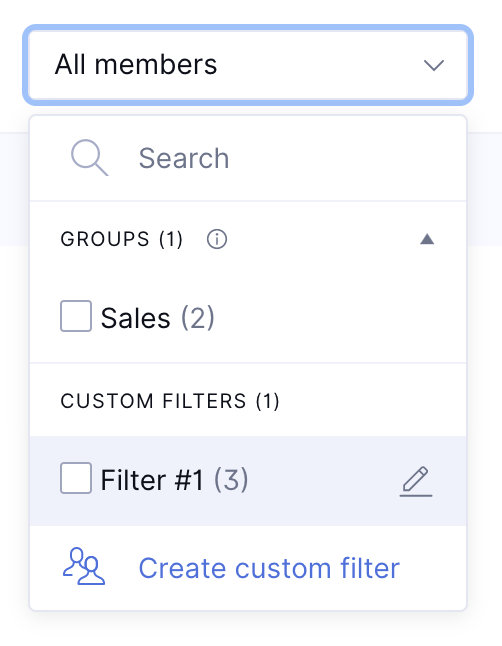Screen dimensions: 502x646
Task: Click the 'All members' selected value text
Action: 136,65
